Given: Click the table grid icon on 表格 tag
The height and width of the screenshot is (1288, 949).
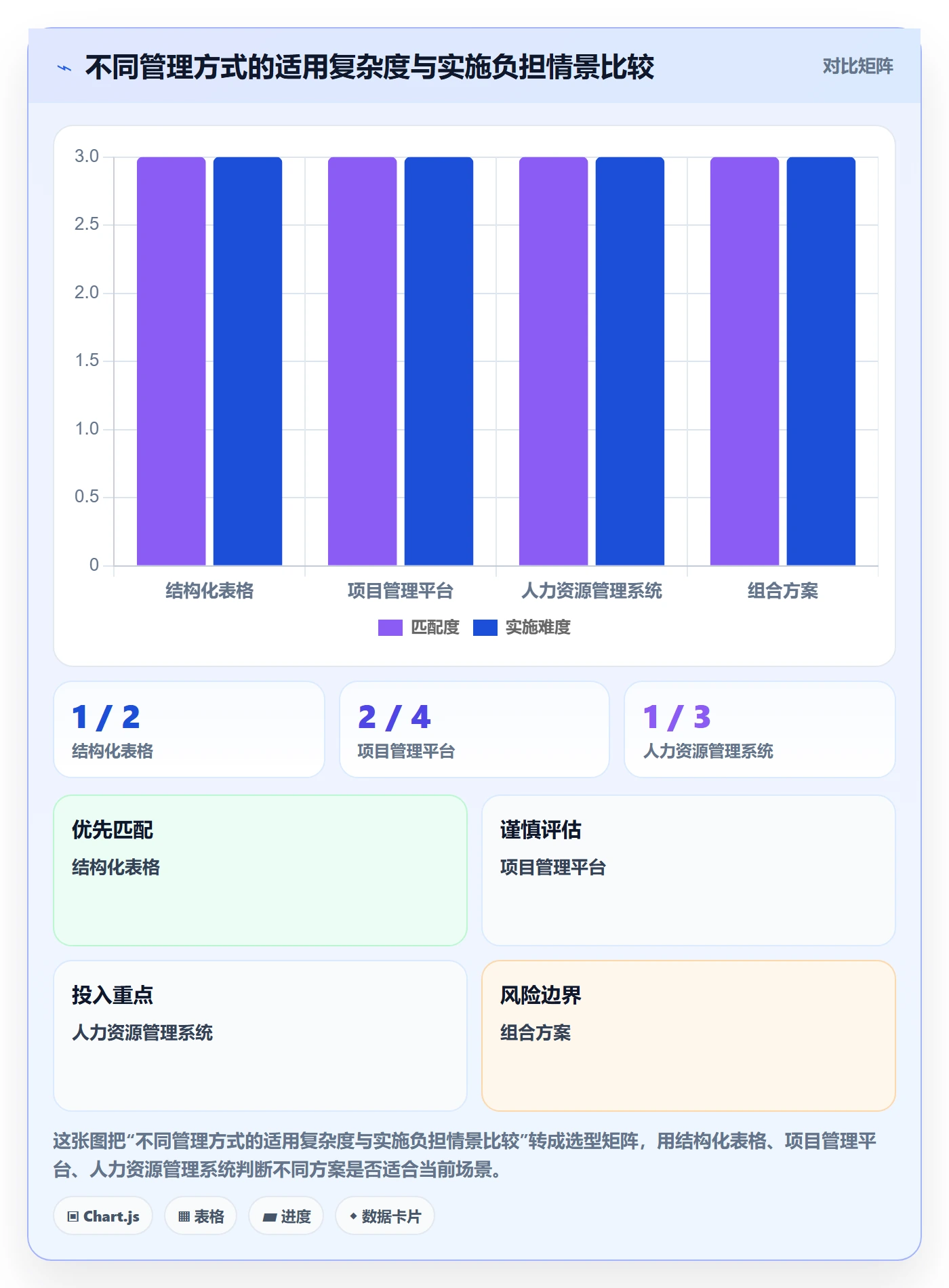Looking at the screenshot, I should [184, 1216].
